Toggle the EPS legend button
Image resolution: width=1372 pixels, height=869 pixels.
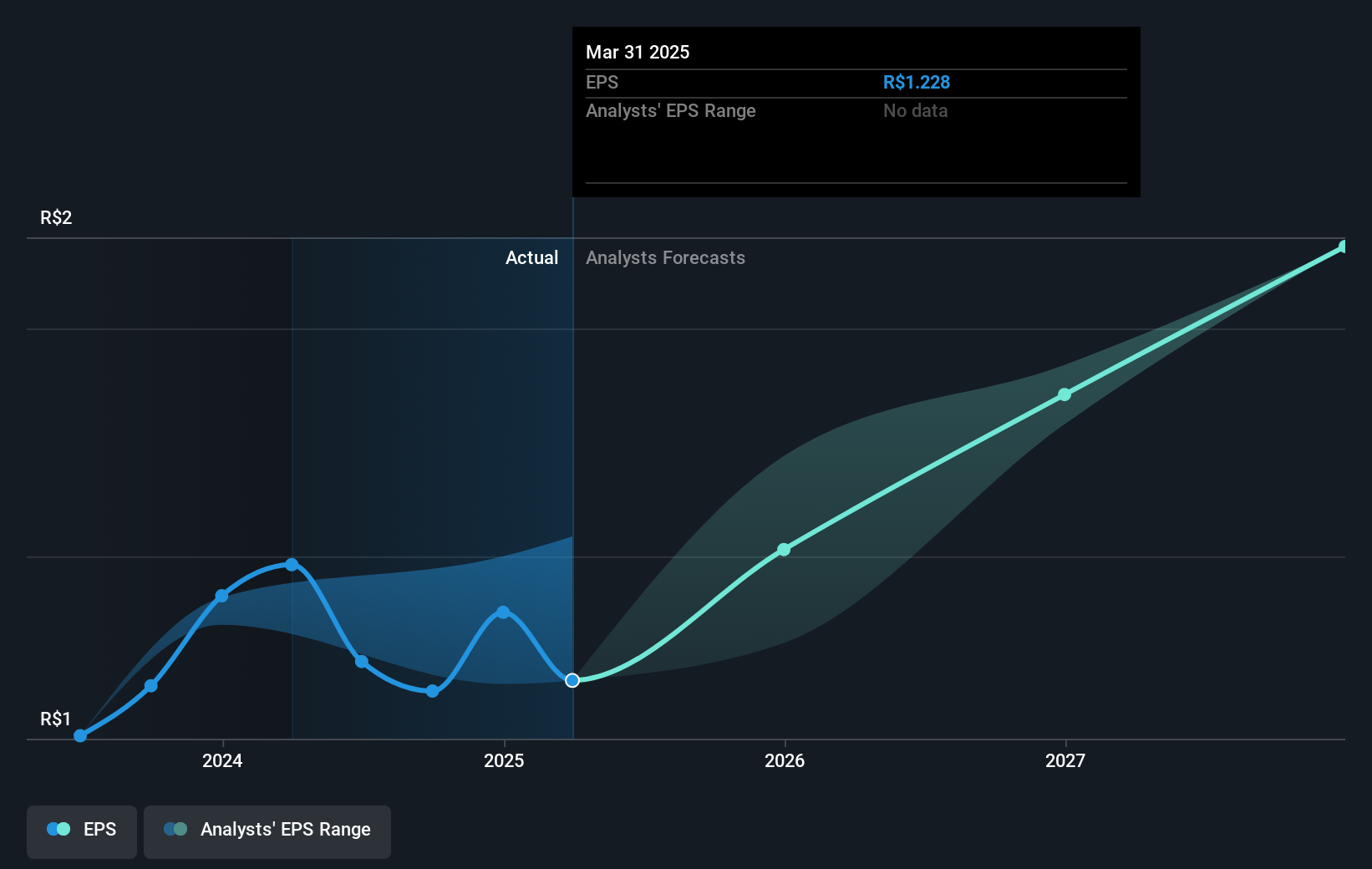82,831
